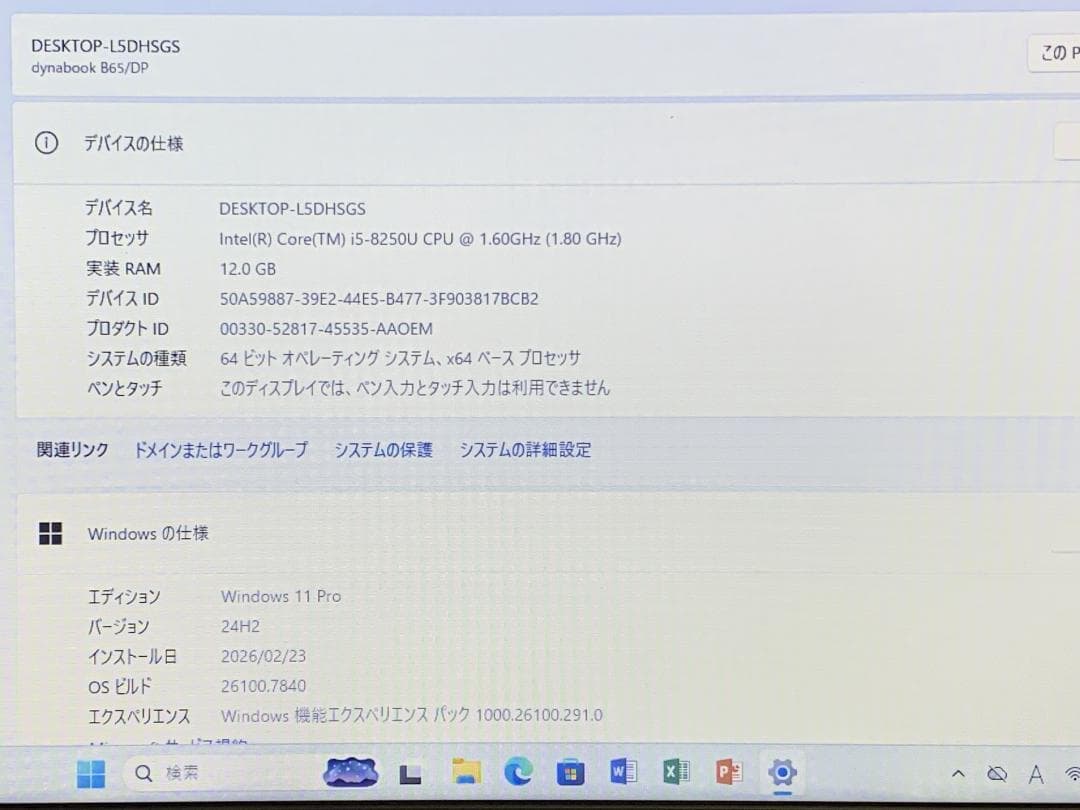Open File Explorer from the taskbar
Viewport: 1080px width, 810px height.
point(465,772)
